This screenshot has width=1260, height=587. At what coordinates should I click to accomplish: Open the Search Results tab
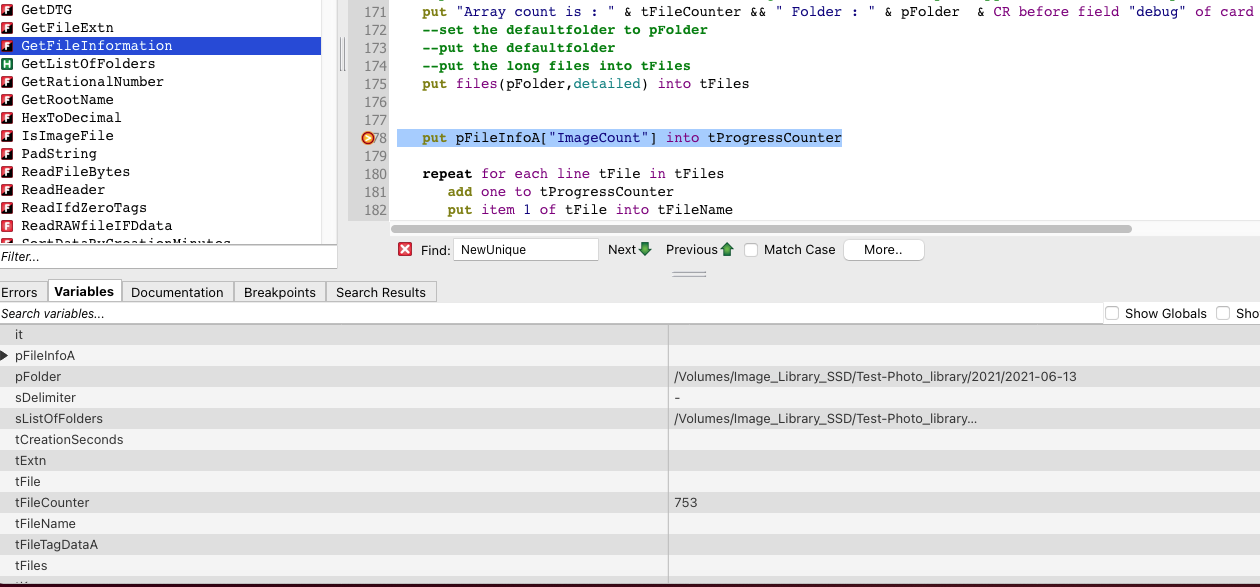point(380,292)
